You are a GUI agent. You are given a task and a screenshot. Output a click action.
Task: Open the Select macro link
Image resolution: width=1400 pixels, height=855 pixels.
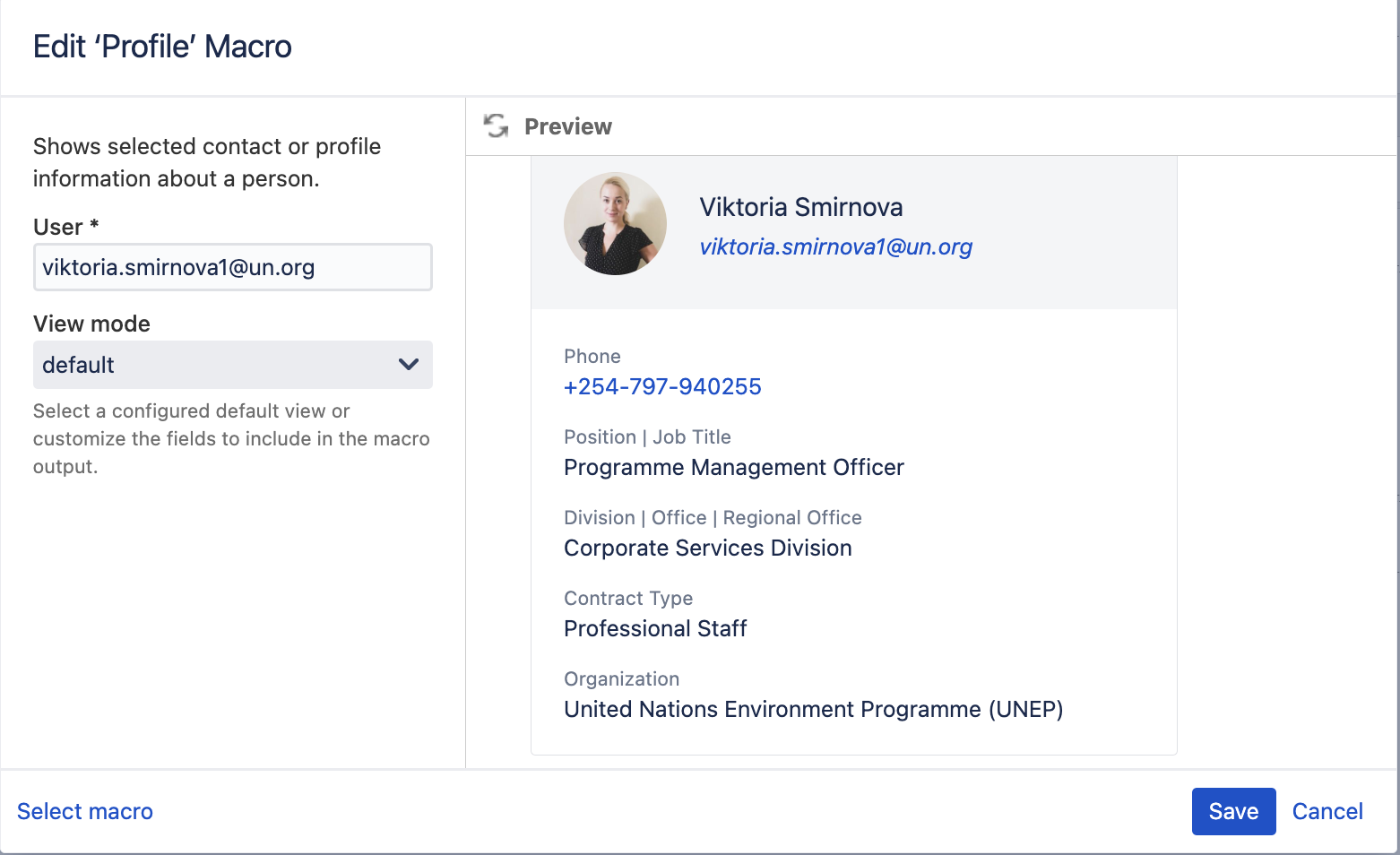pos(85,811)
